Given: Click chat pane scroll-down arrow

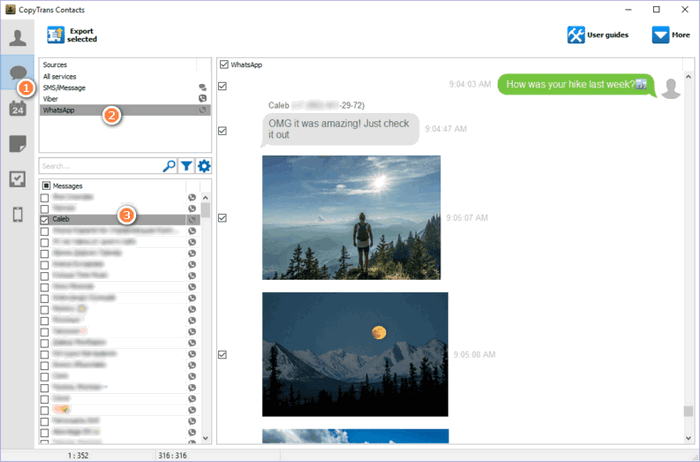Looking at the screenshot, I should tap(688, 438).
